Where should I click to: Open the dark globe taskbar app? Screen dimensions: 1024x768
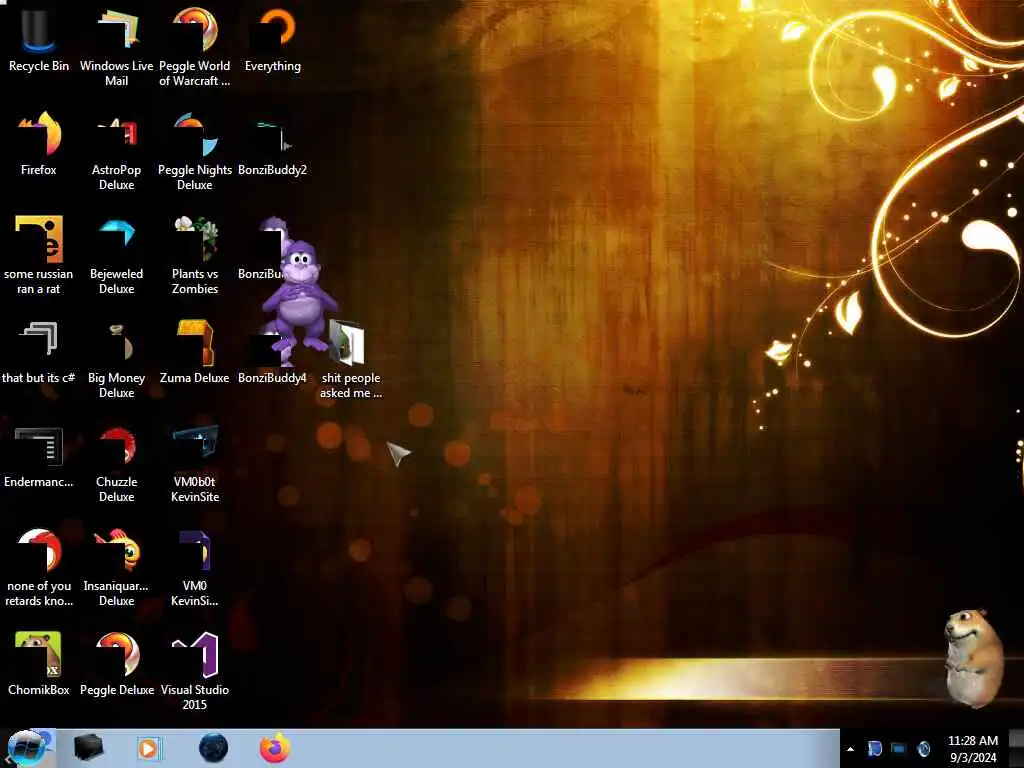click(x=214, y=748)
